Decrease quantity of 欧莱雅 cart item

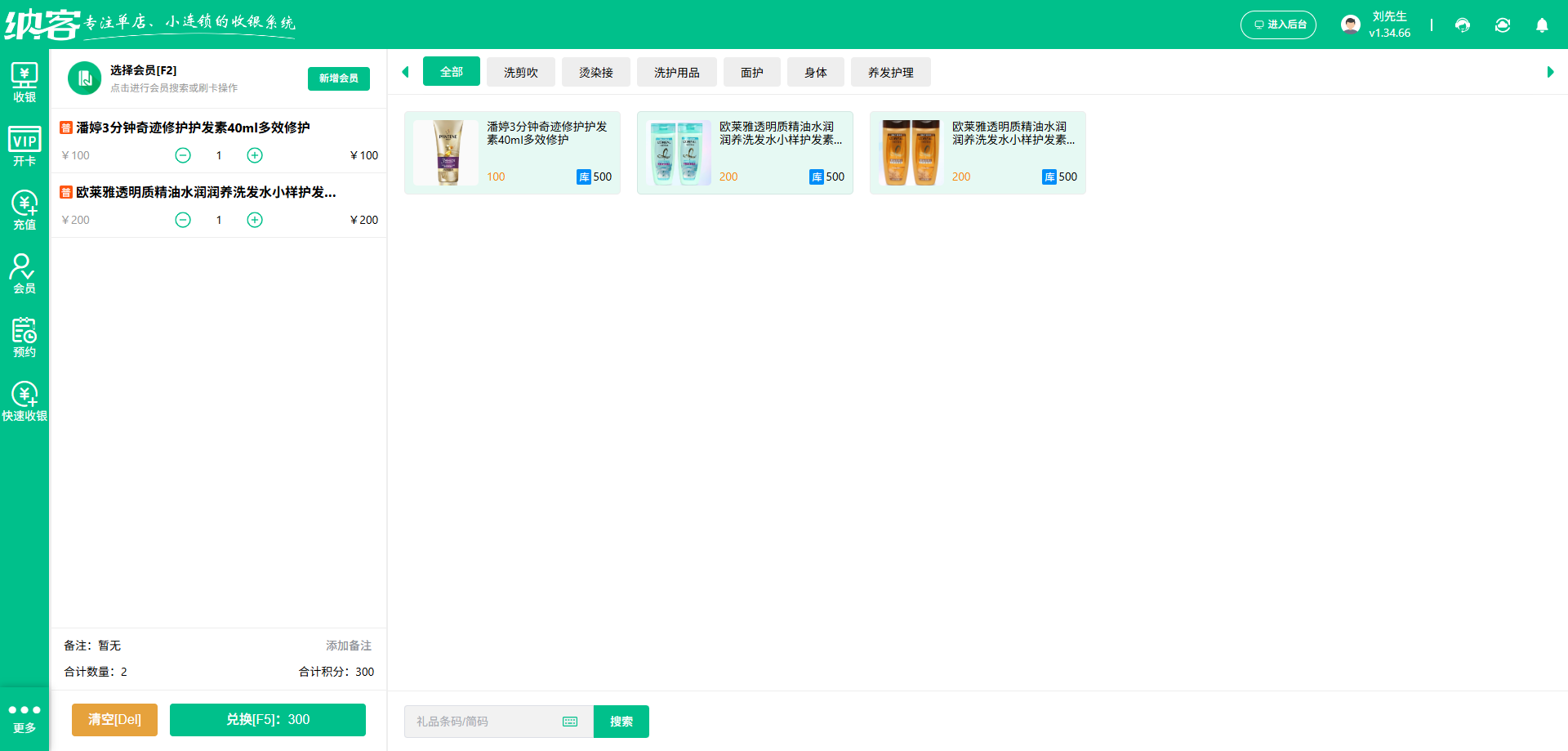click(x=183, y=220)
